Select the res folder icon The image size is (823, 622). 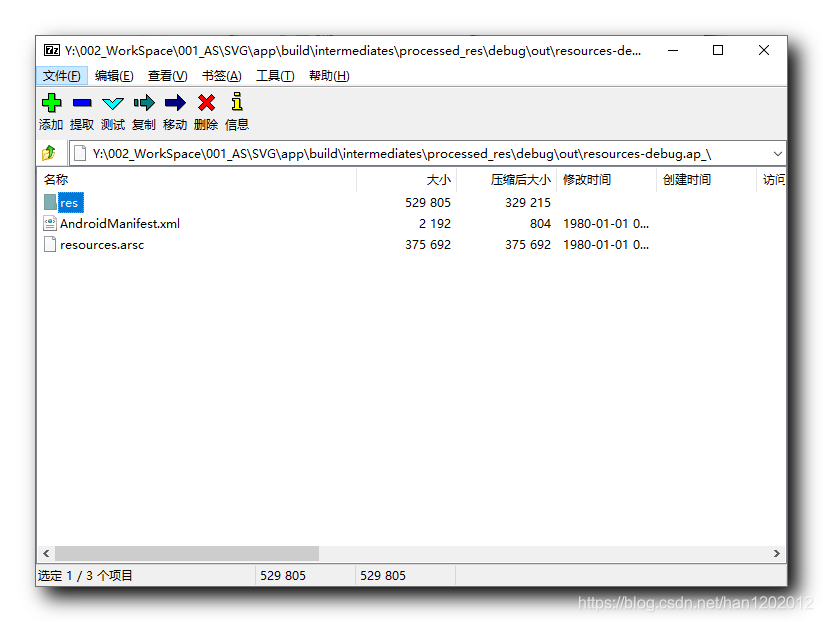pos(50,202)
